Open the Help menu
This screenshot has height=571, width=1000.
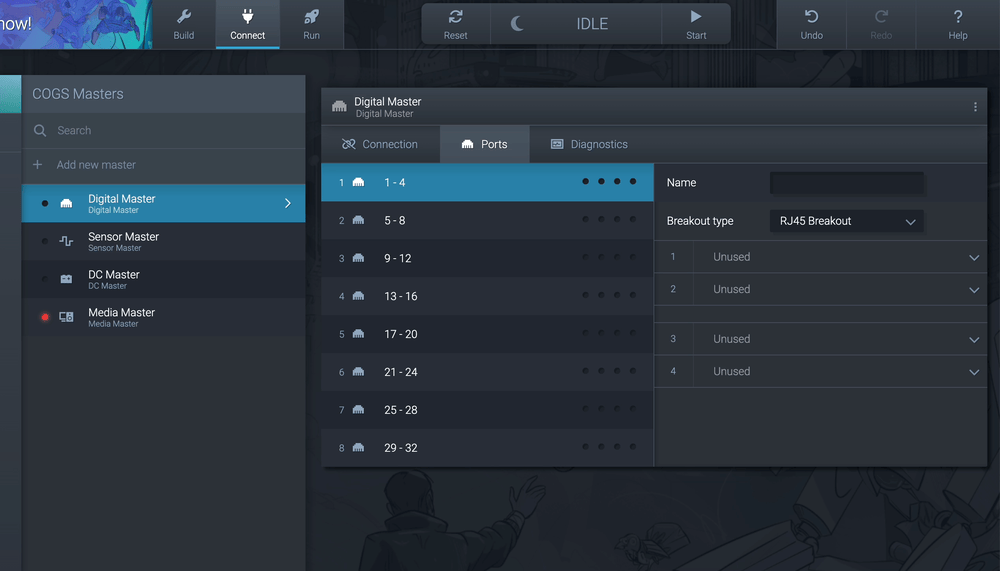(x=957, y=24)
